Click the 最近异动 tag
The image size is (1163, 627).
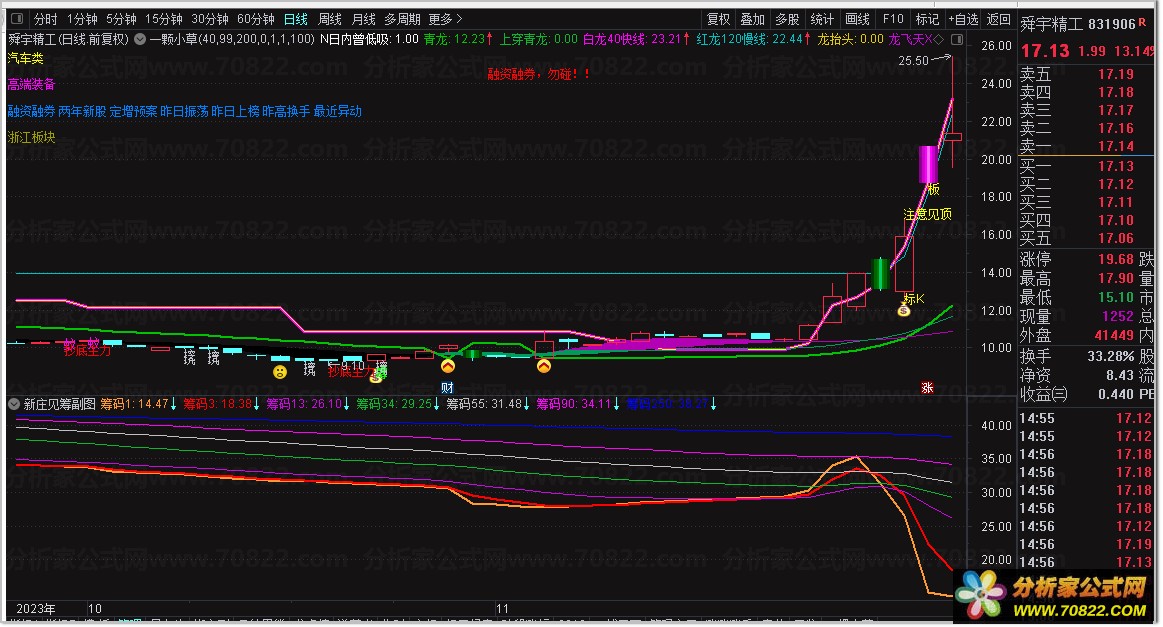pos(337,111)
